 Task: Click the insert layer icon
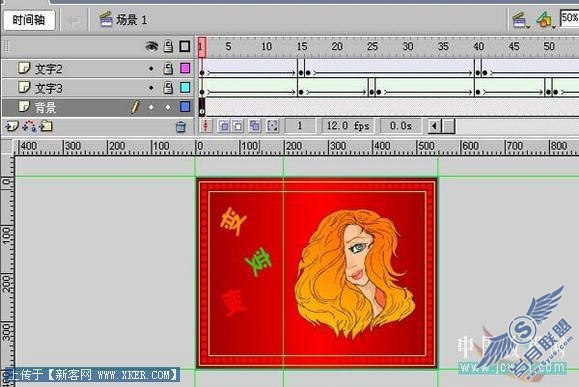tap(11, 127)
